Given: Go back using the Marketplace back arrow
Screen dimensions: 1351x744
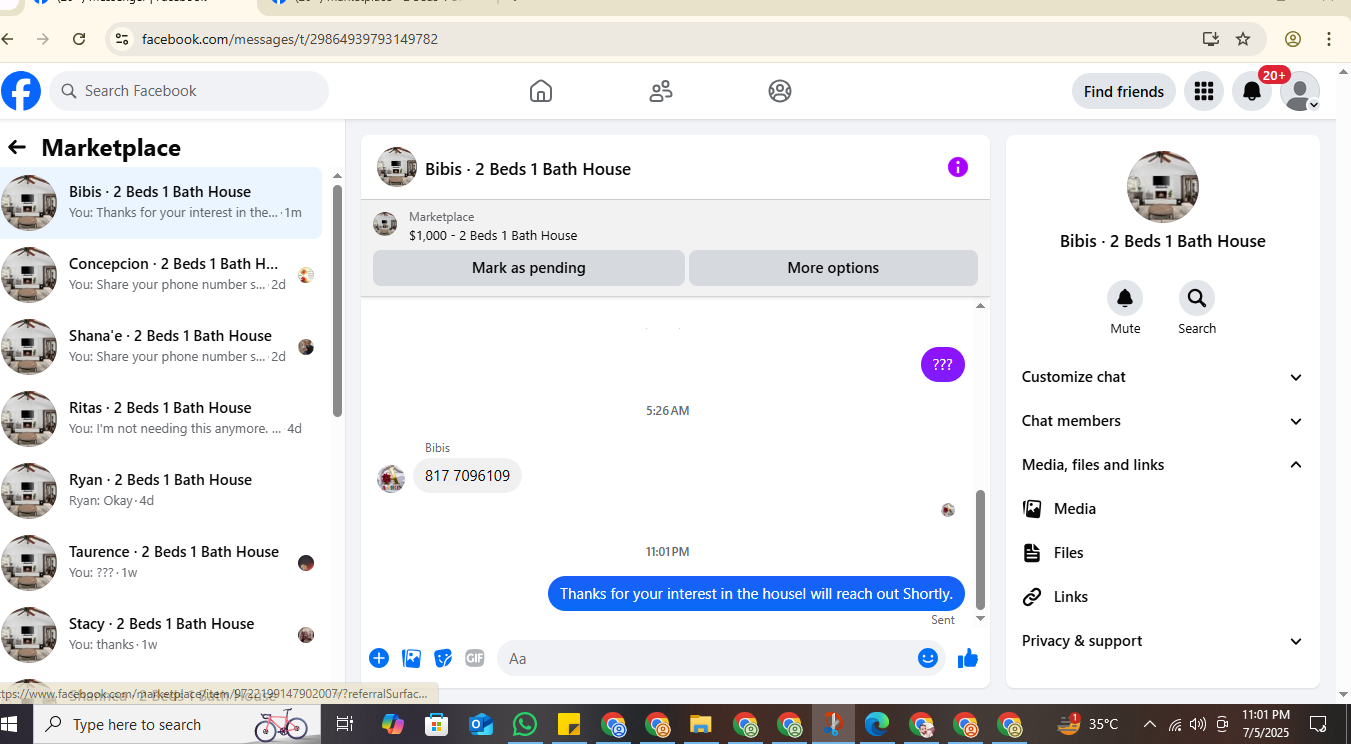Looking at the screenshot, I should click(16, 147).
